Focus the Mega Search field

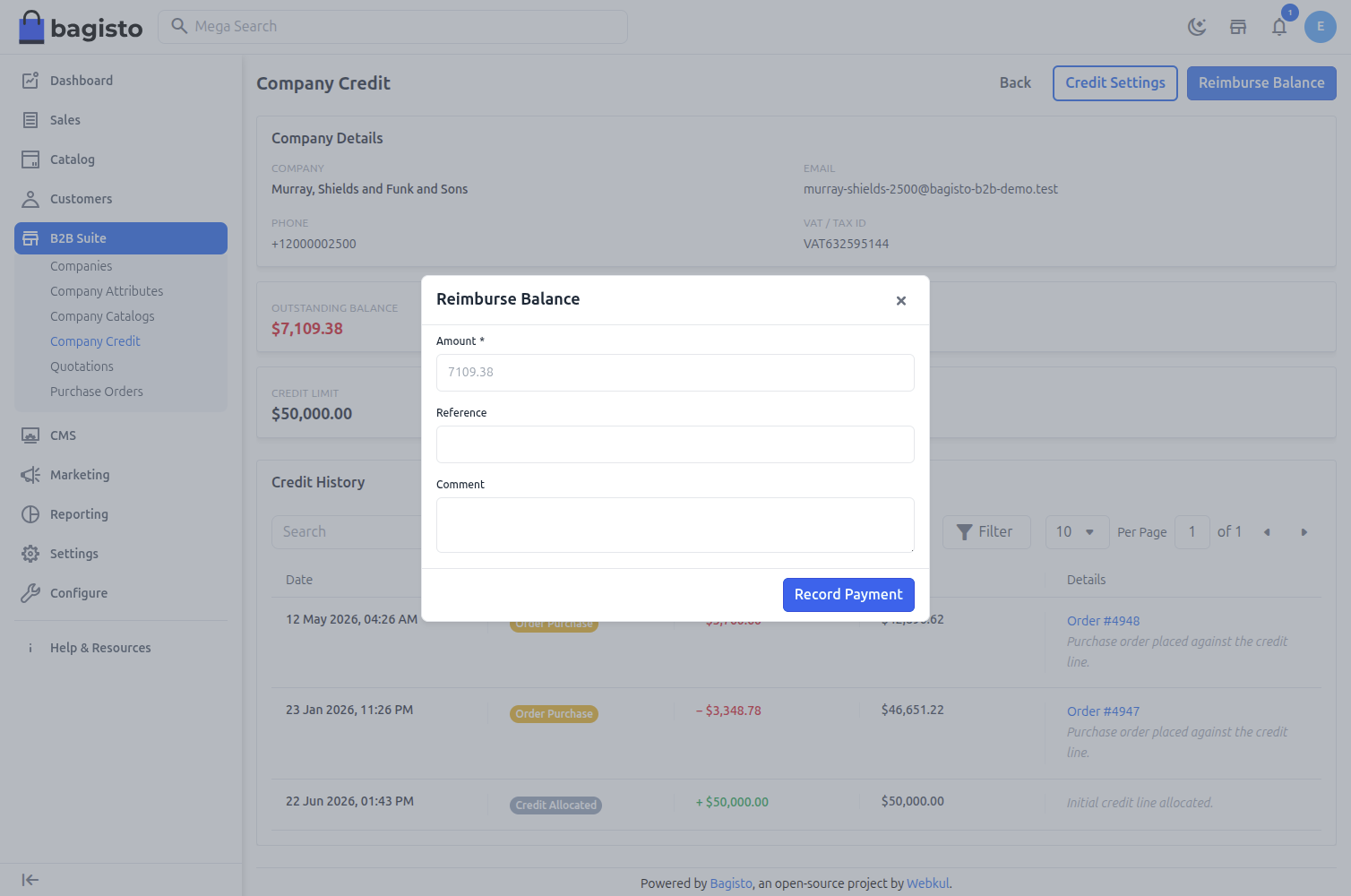(392, 27)
